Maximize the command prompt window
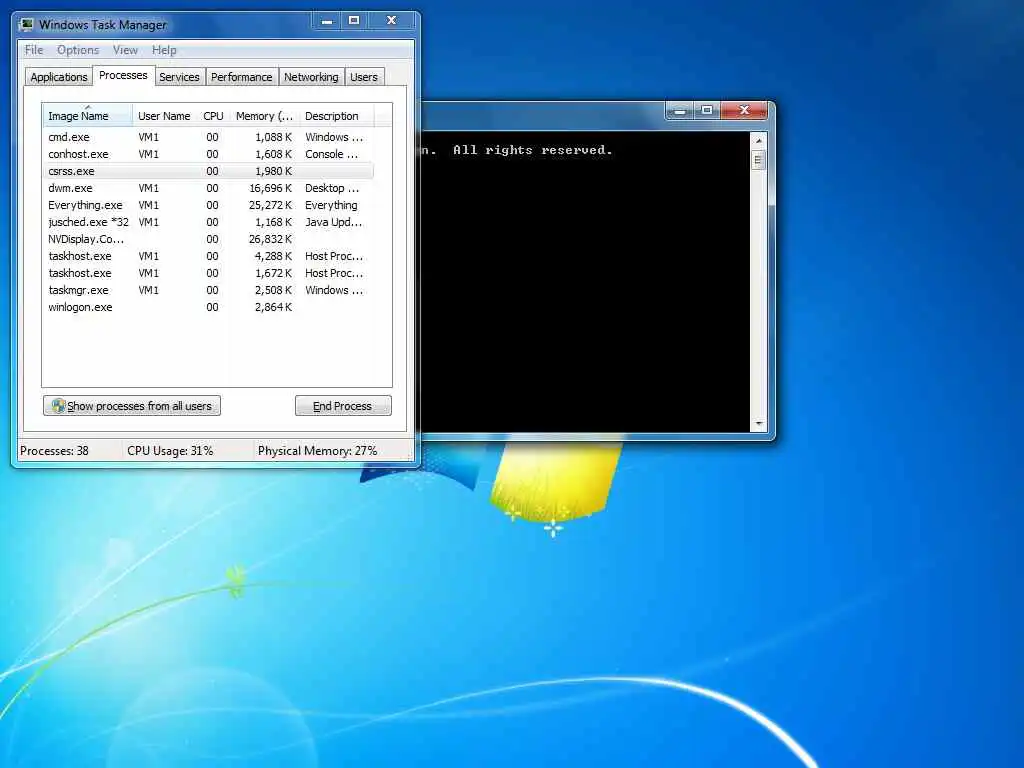This screenshot has width=1024, height=768. [707, 110]
